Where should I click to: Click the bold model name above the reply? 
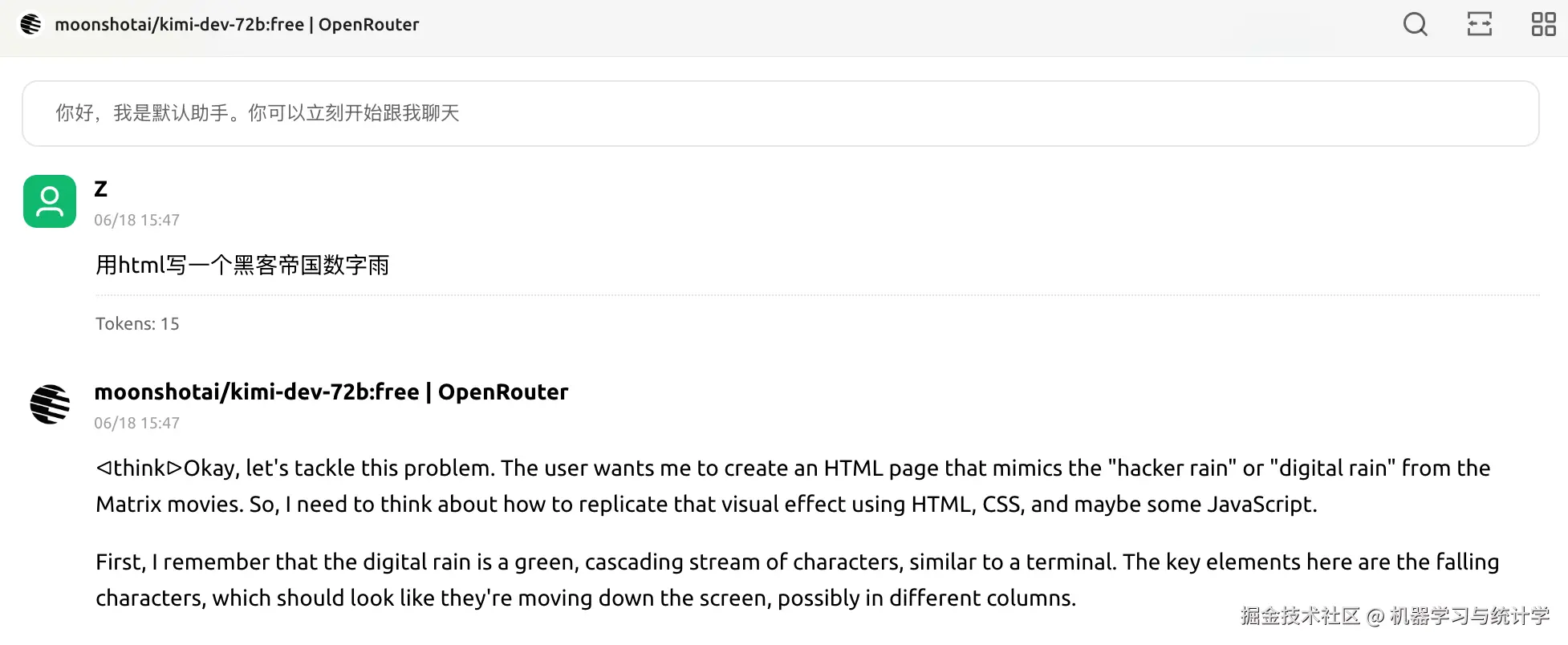coord(331,391)
